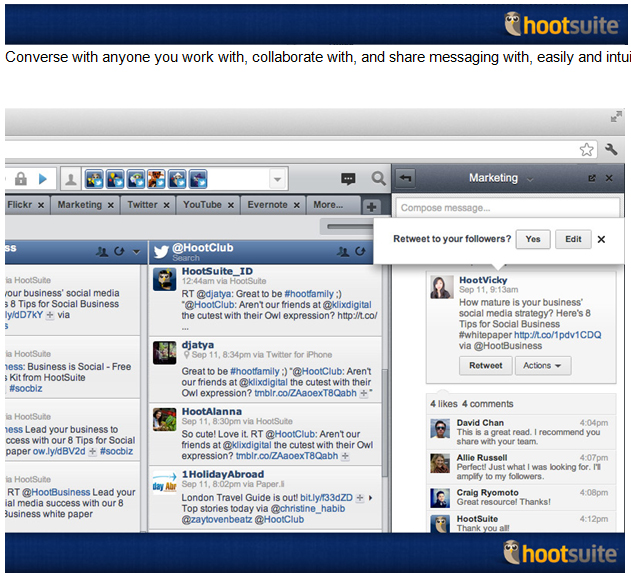631x578 pixels.
Task: Click the djatya avatar image
Action: 165,353
